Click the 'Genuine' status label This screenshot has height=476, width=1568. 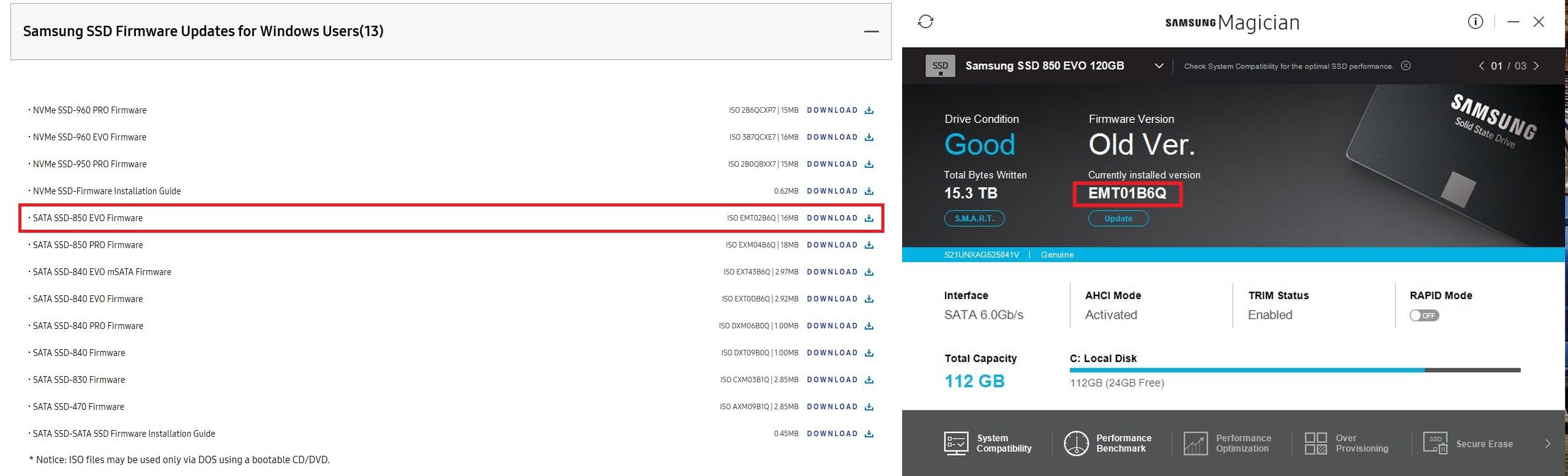[x=1057, y=255]
